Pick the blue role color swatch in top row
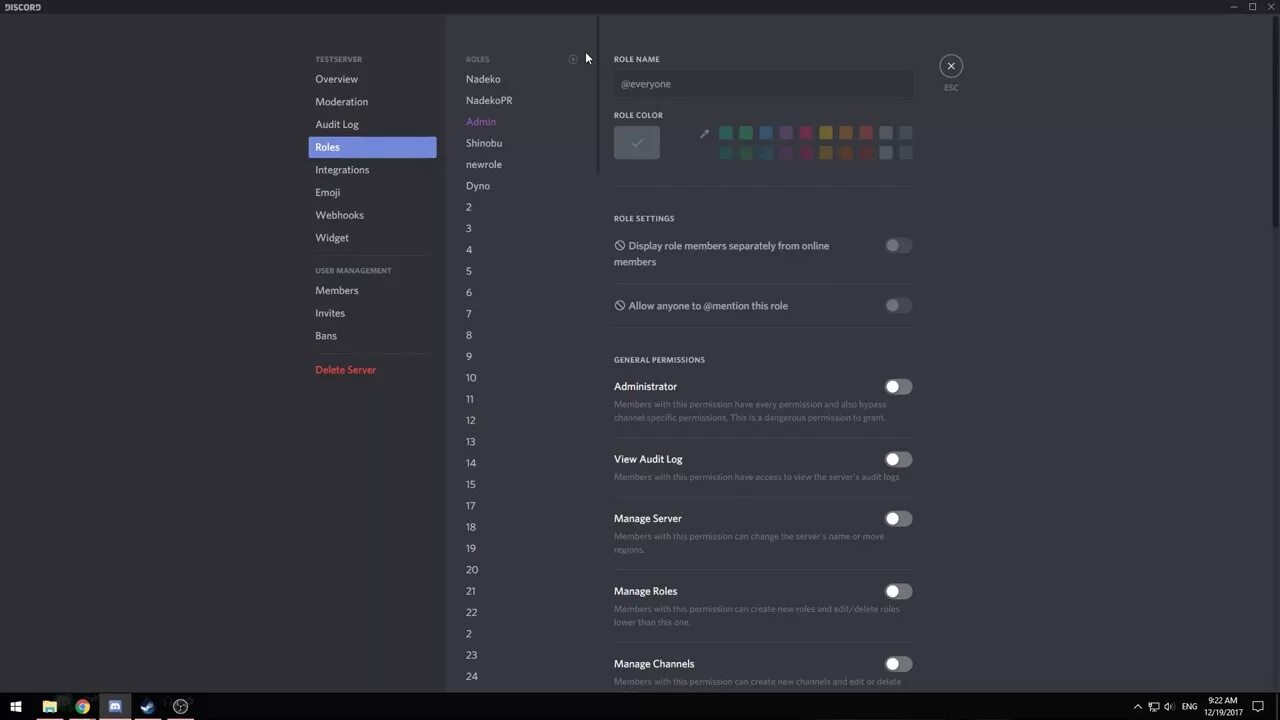The height and width of the screenshot is (720, 1280). 766,133
